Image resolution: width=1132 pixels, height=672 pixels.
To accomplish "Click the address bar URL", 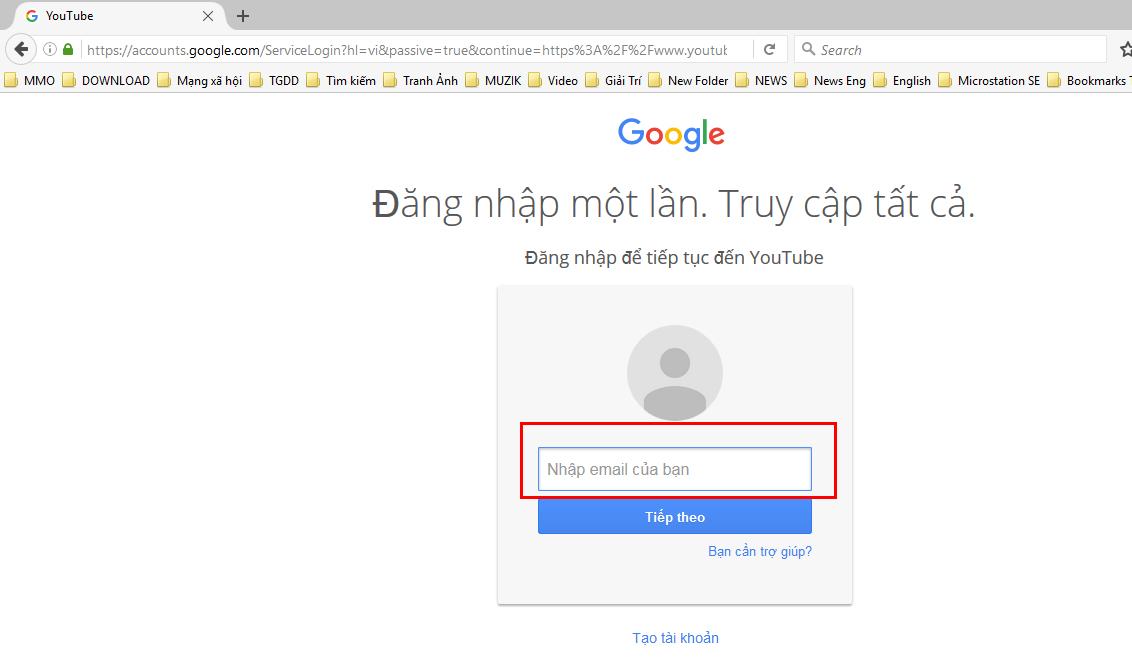I will pos(406,50).
